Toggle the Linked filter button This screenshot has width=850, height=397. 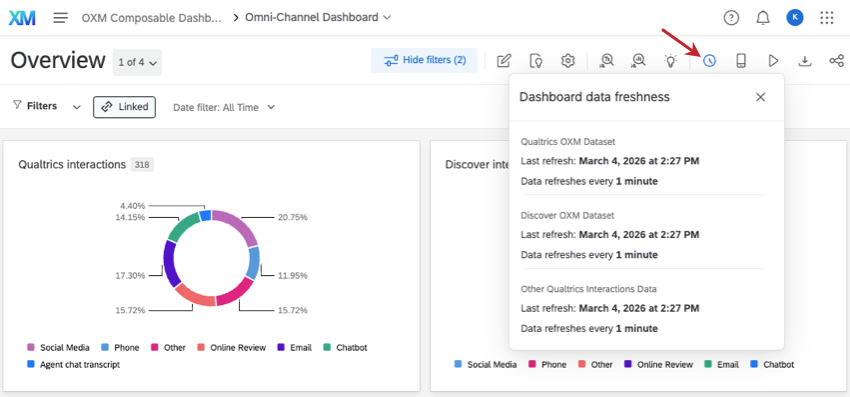[x=124, y=107]
